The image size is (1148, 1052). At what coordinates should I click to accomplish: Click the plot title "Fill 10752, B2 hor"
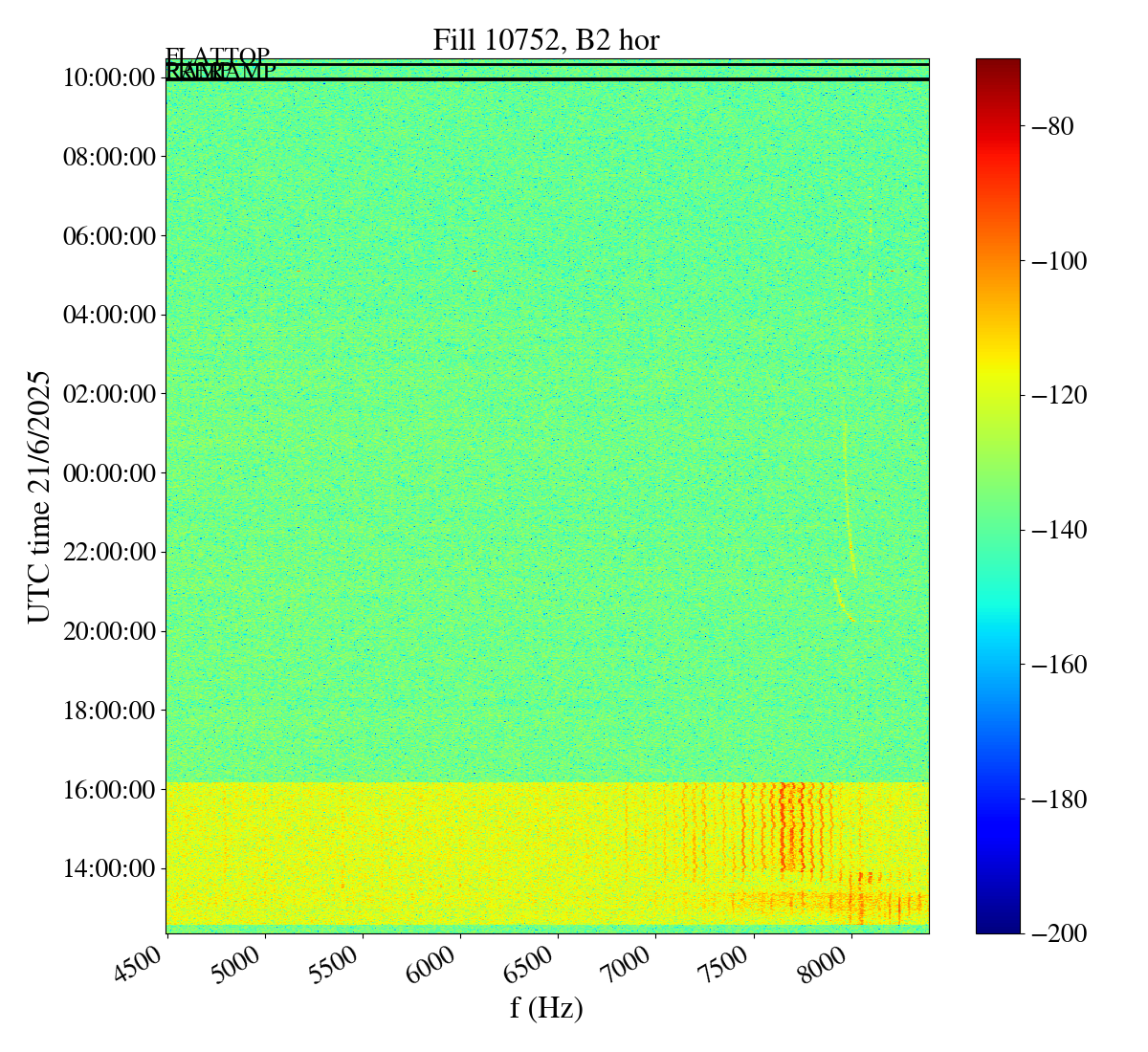(x=545, y=40)
